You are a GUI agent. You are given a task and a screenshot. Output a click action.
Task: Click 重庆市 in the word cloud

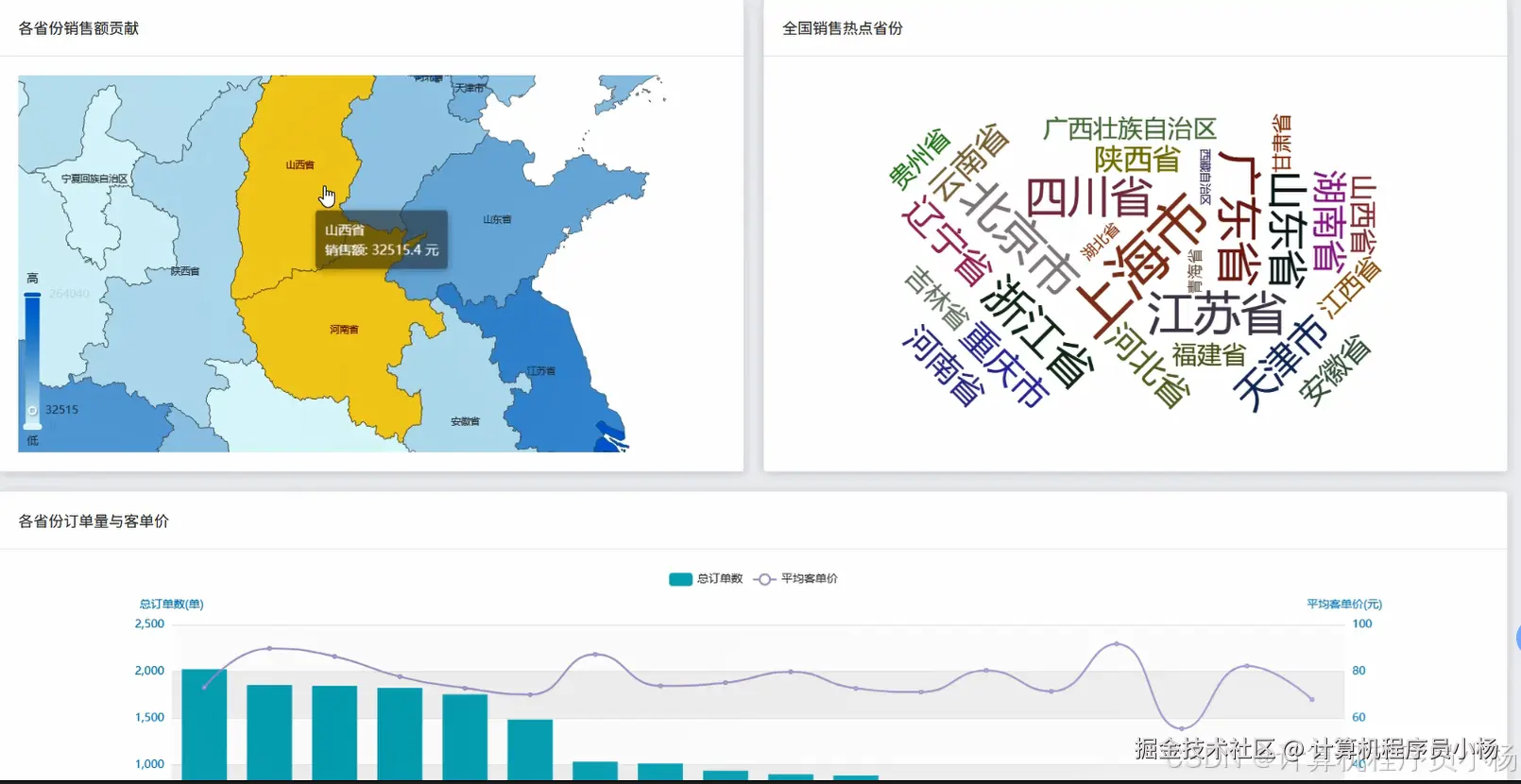[1004, 366]
